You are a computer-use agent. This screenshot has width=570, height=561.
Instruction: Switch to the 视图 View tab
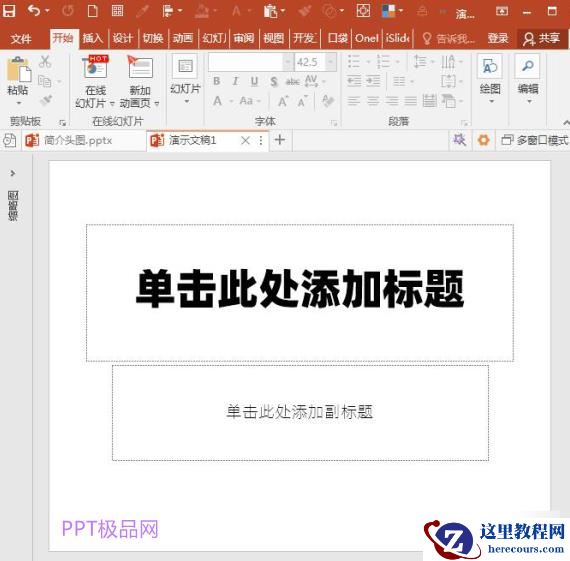click(x=273, y=38)
